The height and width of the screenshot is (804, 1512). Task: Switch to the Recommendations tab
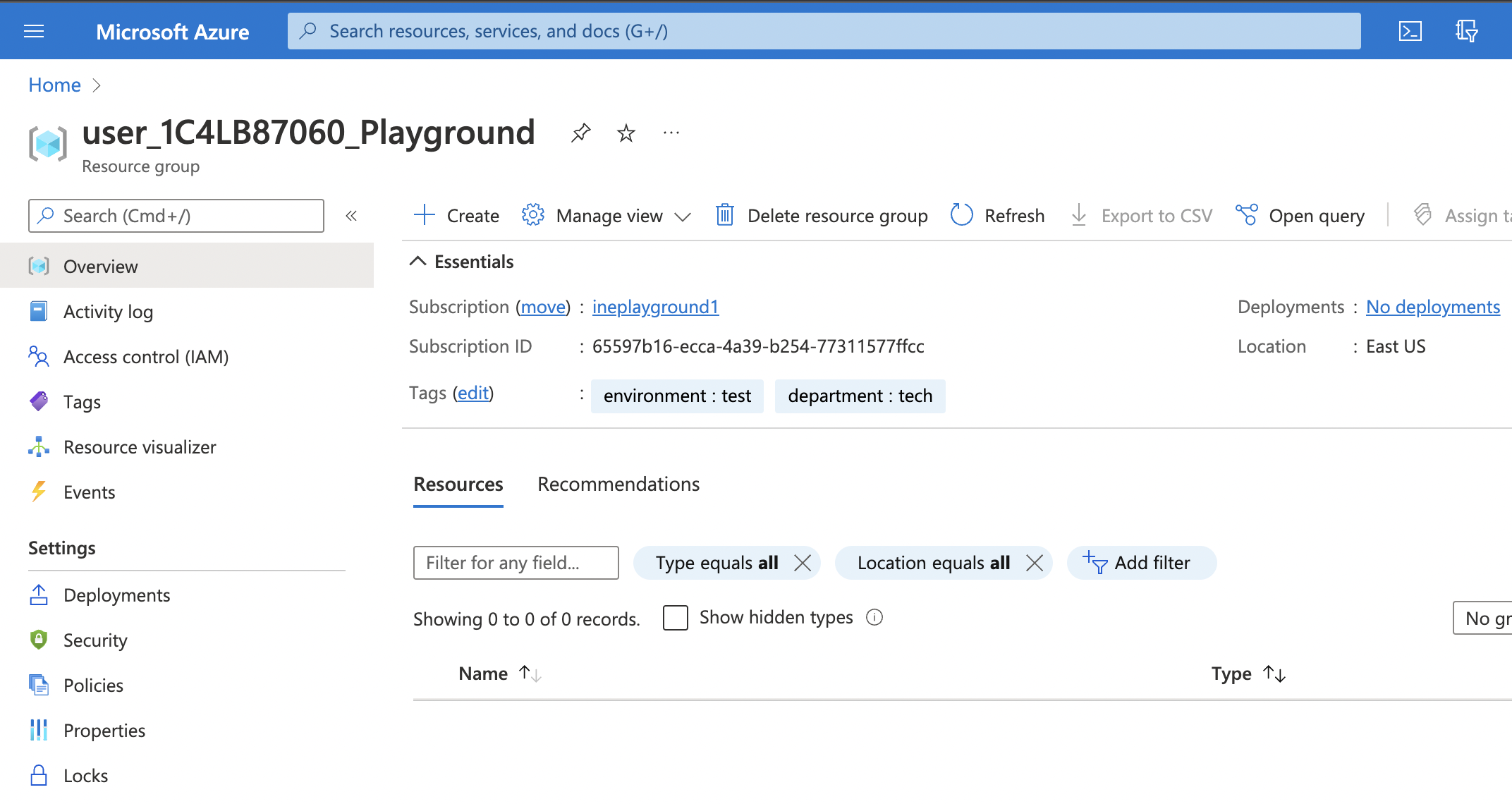pyautogui.click(x=618, y=485)
